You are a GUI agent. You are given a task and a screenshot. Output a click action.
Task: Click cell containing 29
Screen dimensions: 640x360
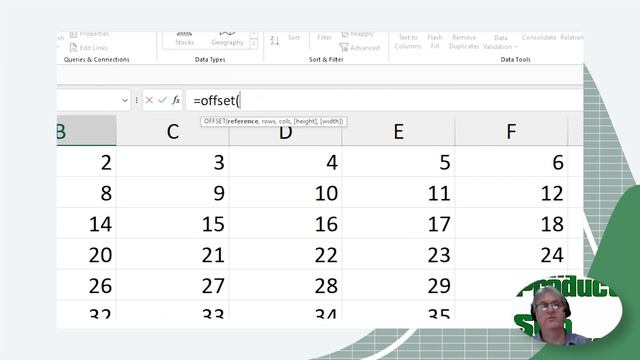click(x=398, y=285)
